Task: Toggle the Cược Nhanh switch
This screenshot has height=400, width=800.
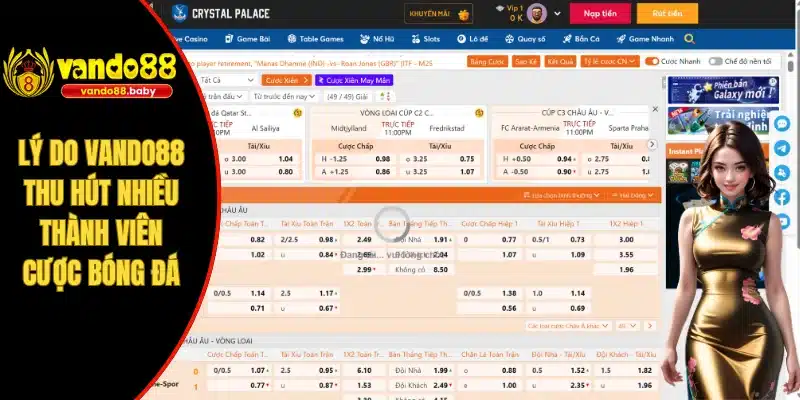Action: click(x=652, y=61)
